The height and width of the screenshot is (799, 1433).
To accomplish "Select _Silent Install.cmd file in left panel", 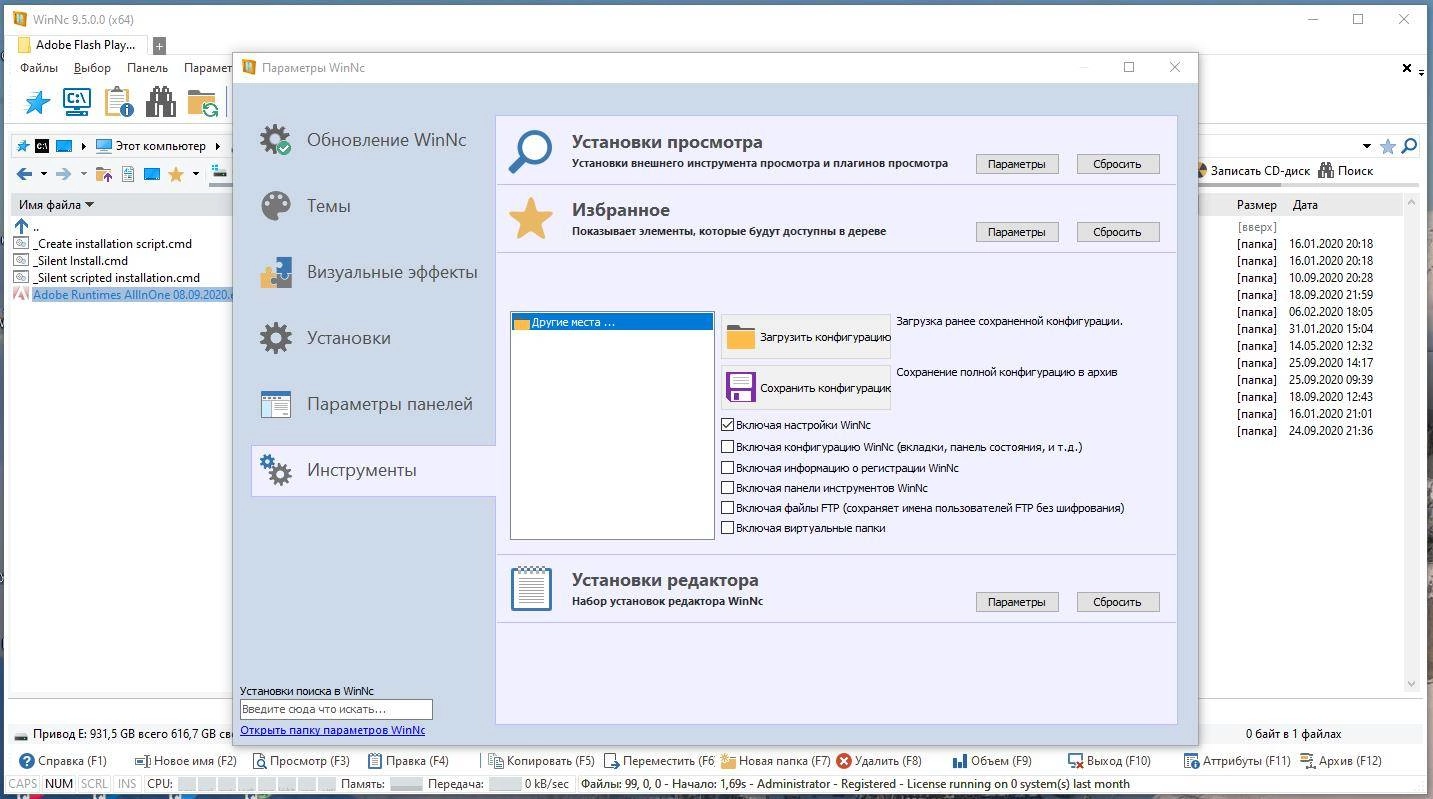I will (81, 261).
